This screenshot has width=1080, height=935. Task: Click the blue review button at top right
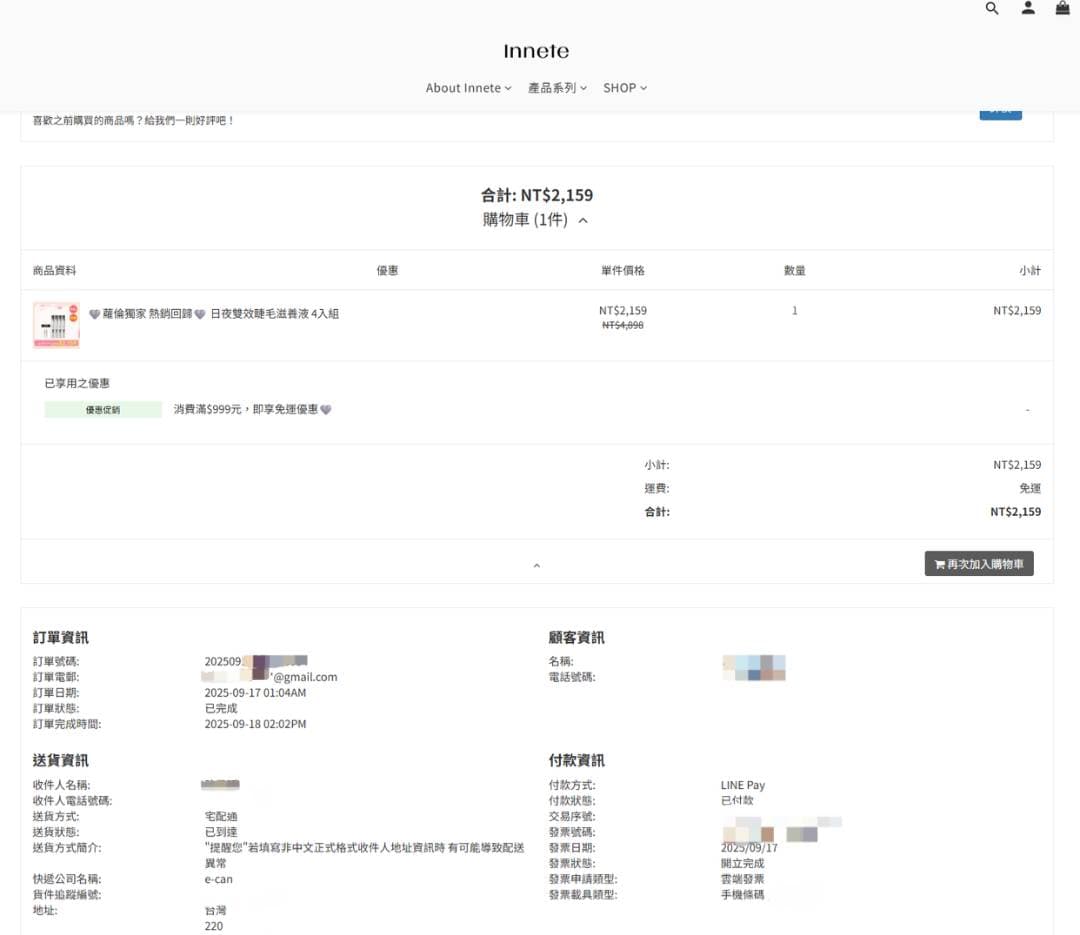click(x=1000, y=113)
